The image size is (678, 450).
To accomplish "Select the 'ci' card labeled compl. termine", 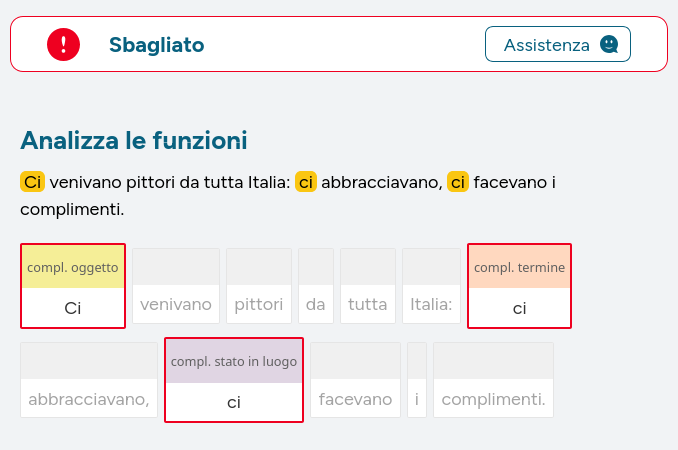I will [519, 286].
